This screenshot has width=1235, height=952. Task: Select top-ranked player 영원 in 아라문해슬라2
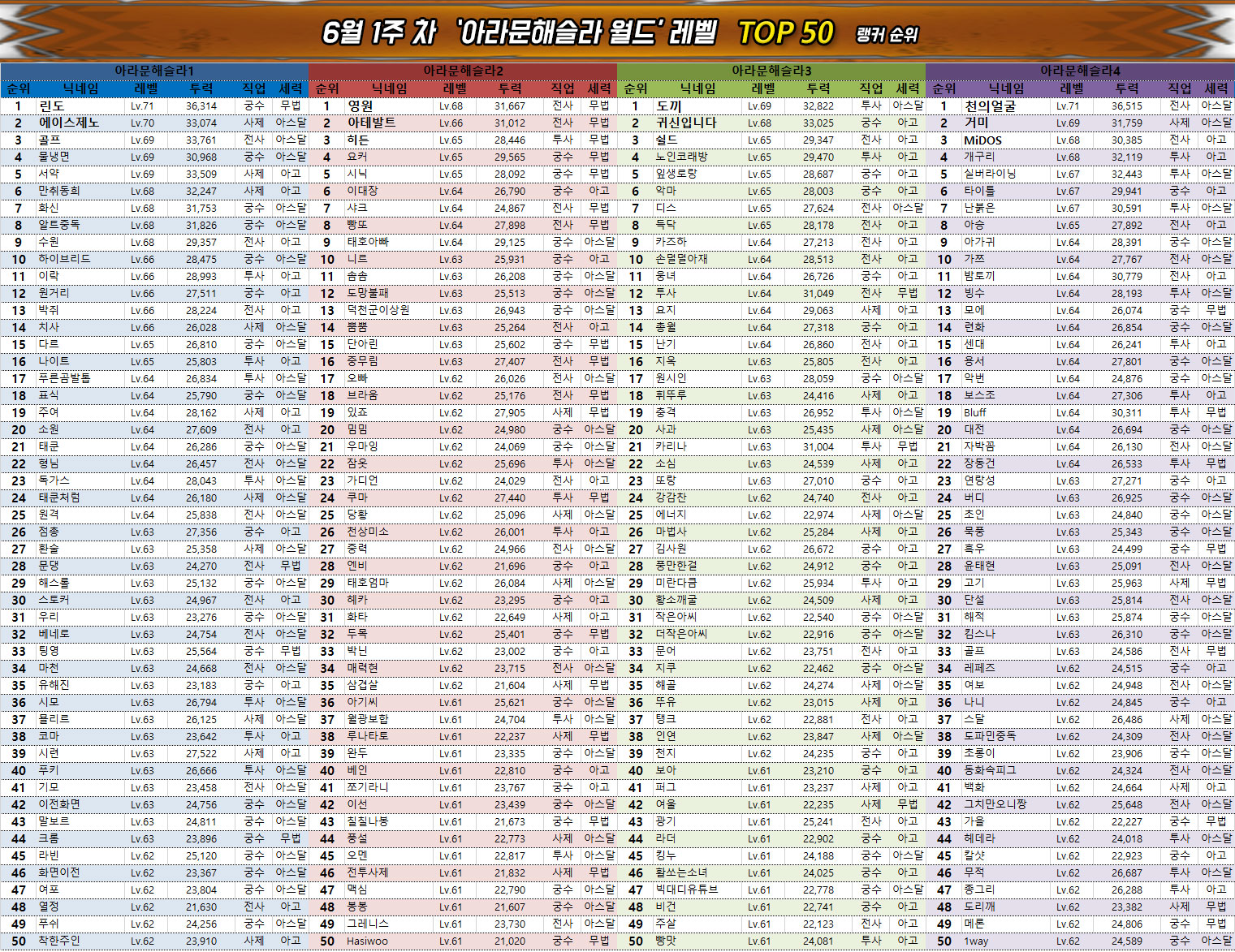click(x=361, y=106)
